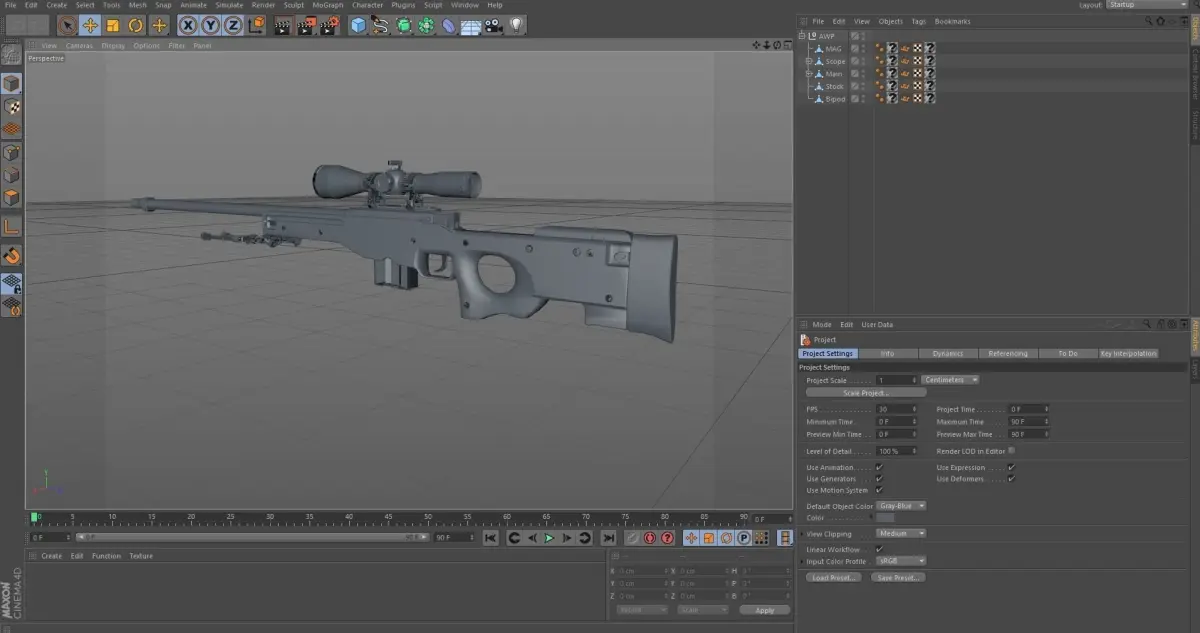Add a Camera object
Image resolution: width=1200 pixels, height=633 pixels.
pyautogui.click(x=494, y=25)
